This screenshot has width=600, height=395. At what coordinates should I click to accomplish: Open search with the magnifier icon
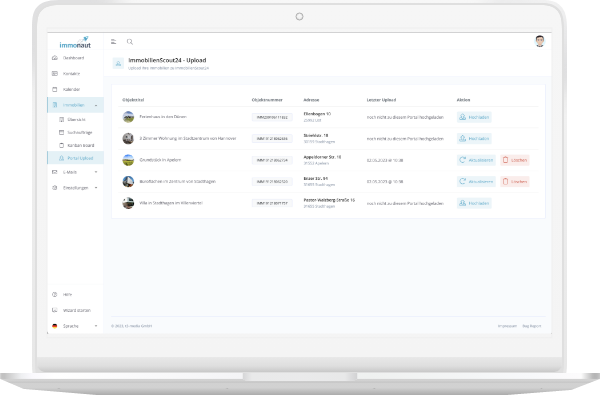point(130,42)
